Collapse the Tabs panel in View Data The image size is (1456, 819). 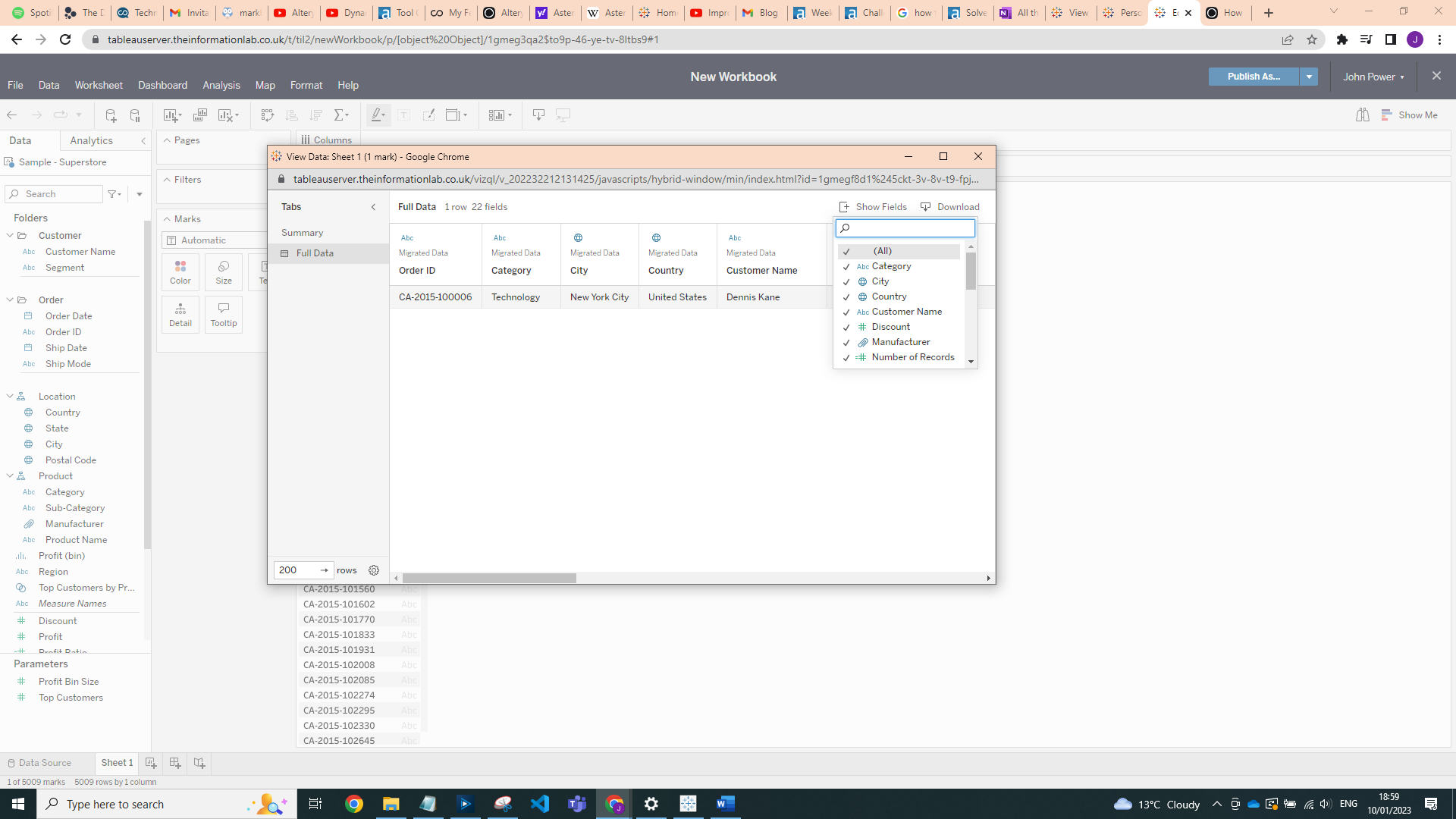(373, 207)
